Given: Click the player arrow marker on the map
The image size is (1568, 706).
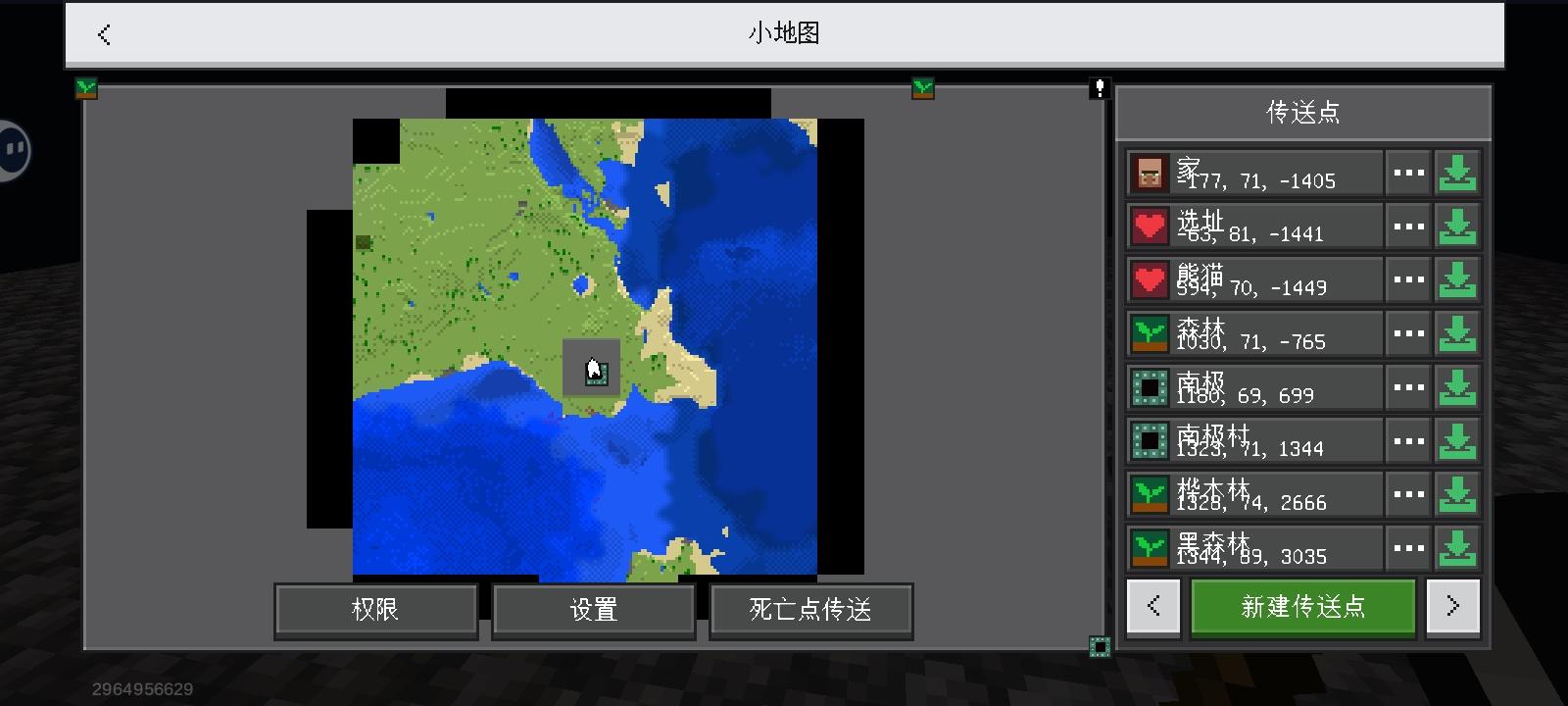Looking at the screenshot, I should tap(592, 369).
